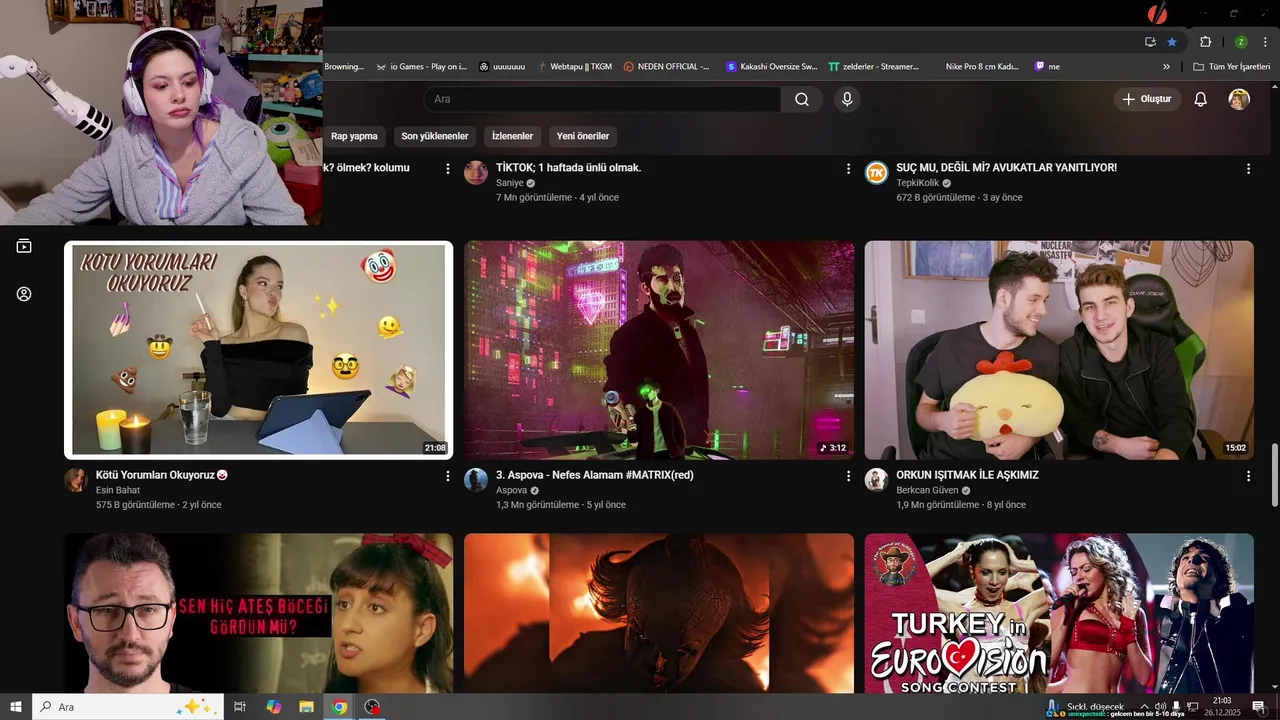This screenshot has width=1280, height=720.
Task: Click the Oluştur create button
Action: click(x=1147, y=99)
